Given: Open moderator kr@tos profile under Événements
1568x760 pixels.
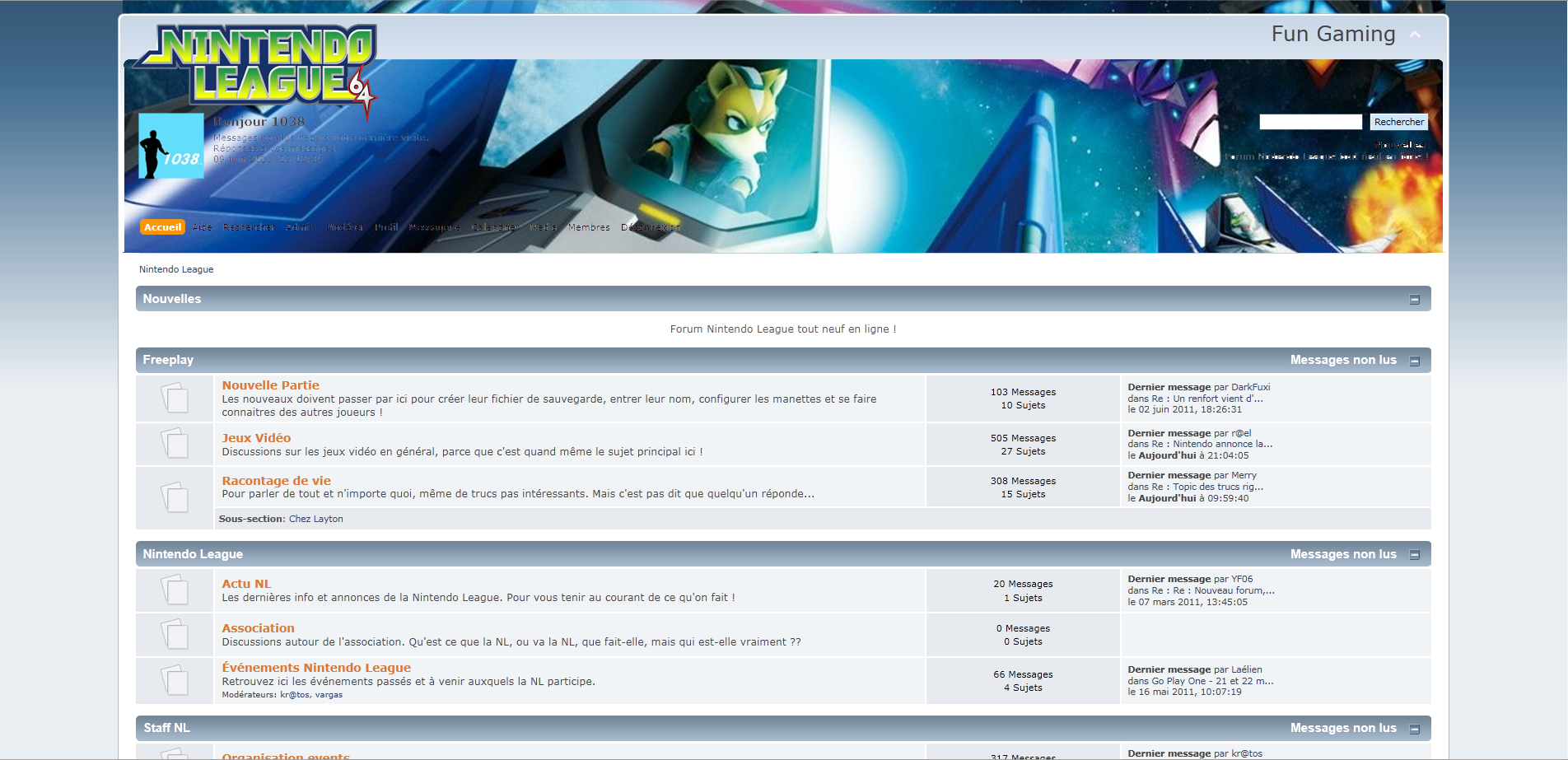Looking at the screenshot, I should (x=295, y=695).
